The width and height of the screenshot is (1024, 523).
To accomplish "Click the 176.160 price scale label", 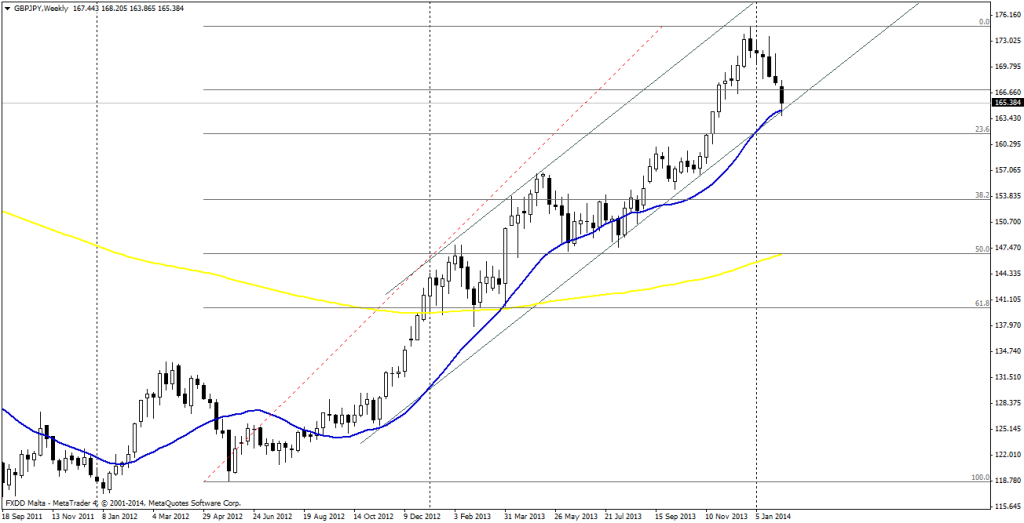I will (1006, 15).
